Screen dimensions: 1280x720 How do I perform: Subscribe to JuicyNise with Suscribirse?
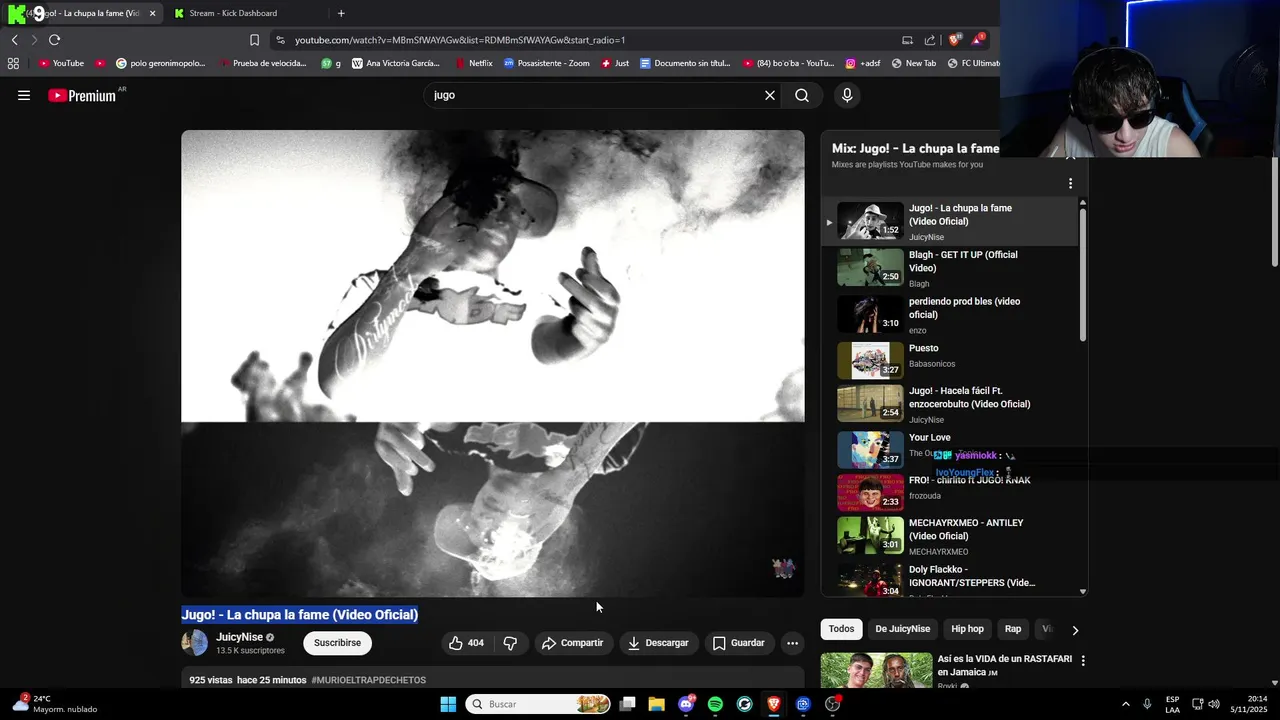pos(337,643)
